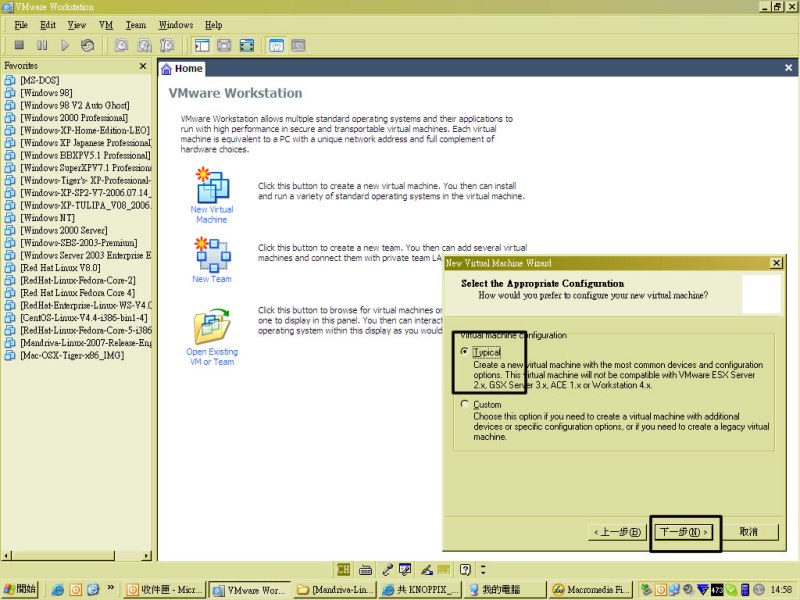This screenshot has height=600, width=800.
Task: Select the Typical configuration radio button
Action: click(x=464, y=352)
